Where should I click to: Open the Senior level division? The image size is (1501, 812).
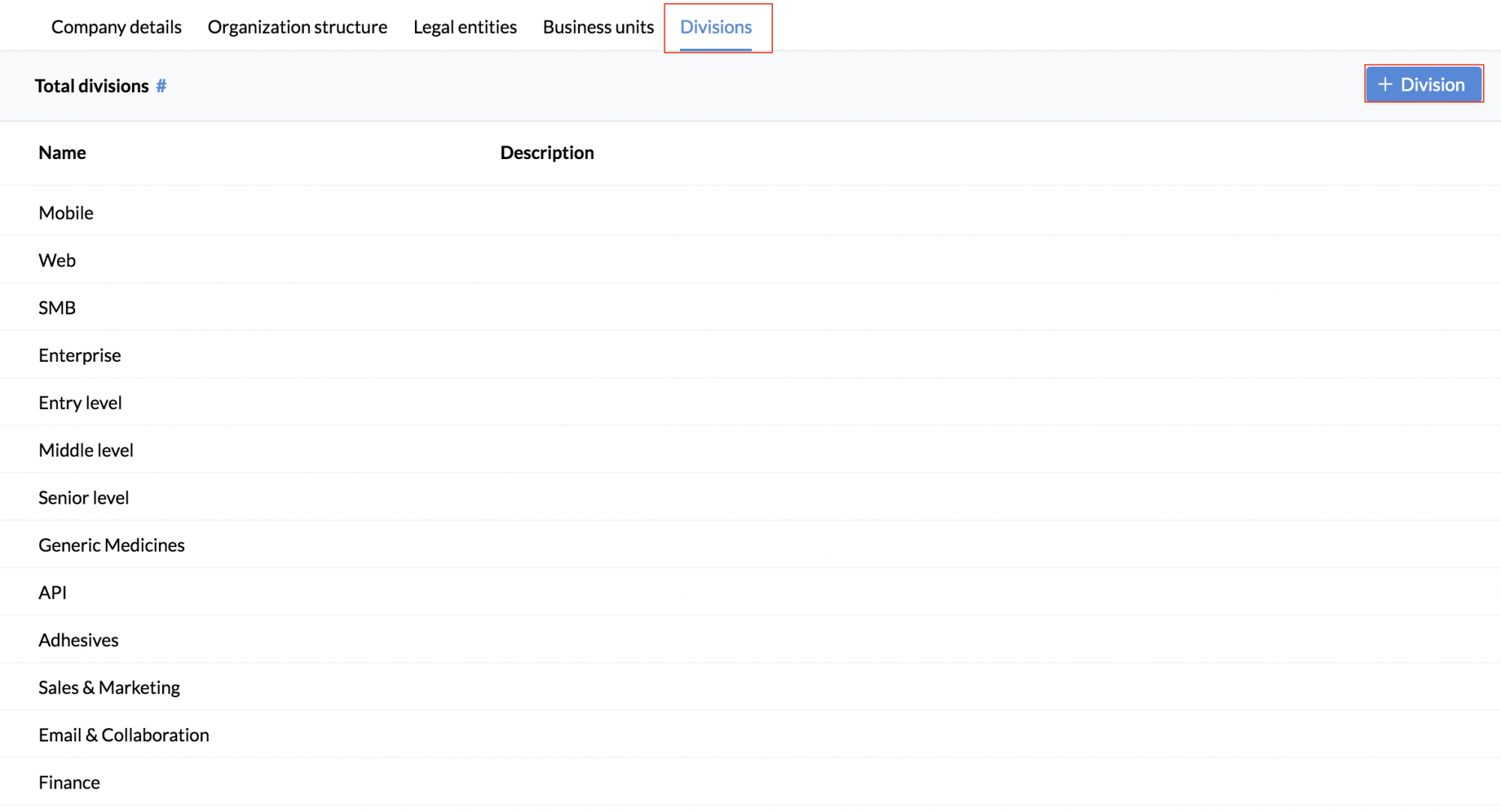click(750, 497)
